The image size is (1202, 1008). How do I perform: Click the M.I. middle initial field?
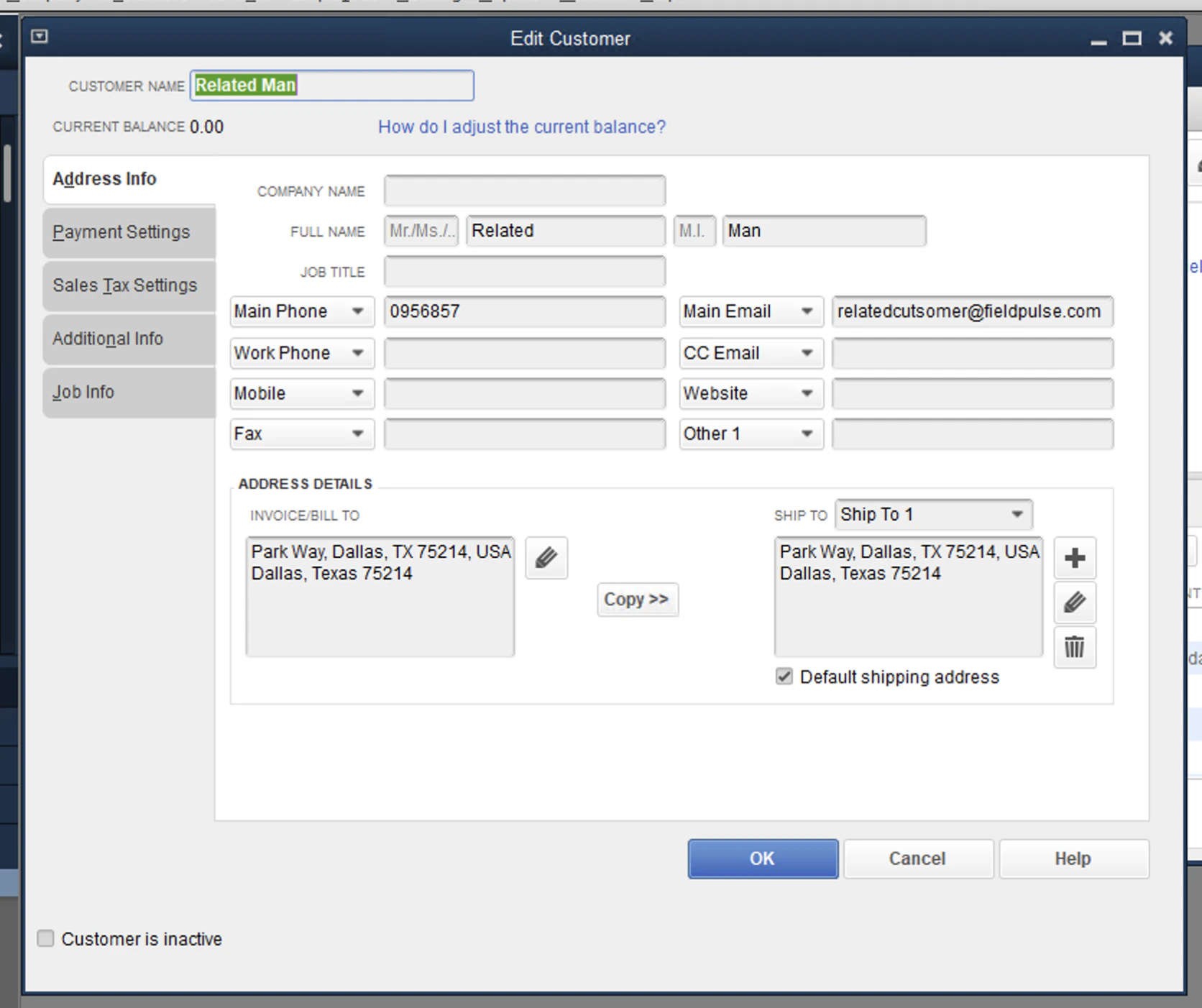(x=694, y=231)
